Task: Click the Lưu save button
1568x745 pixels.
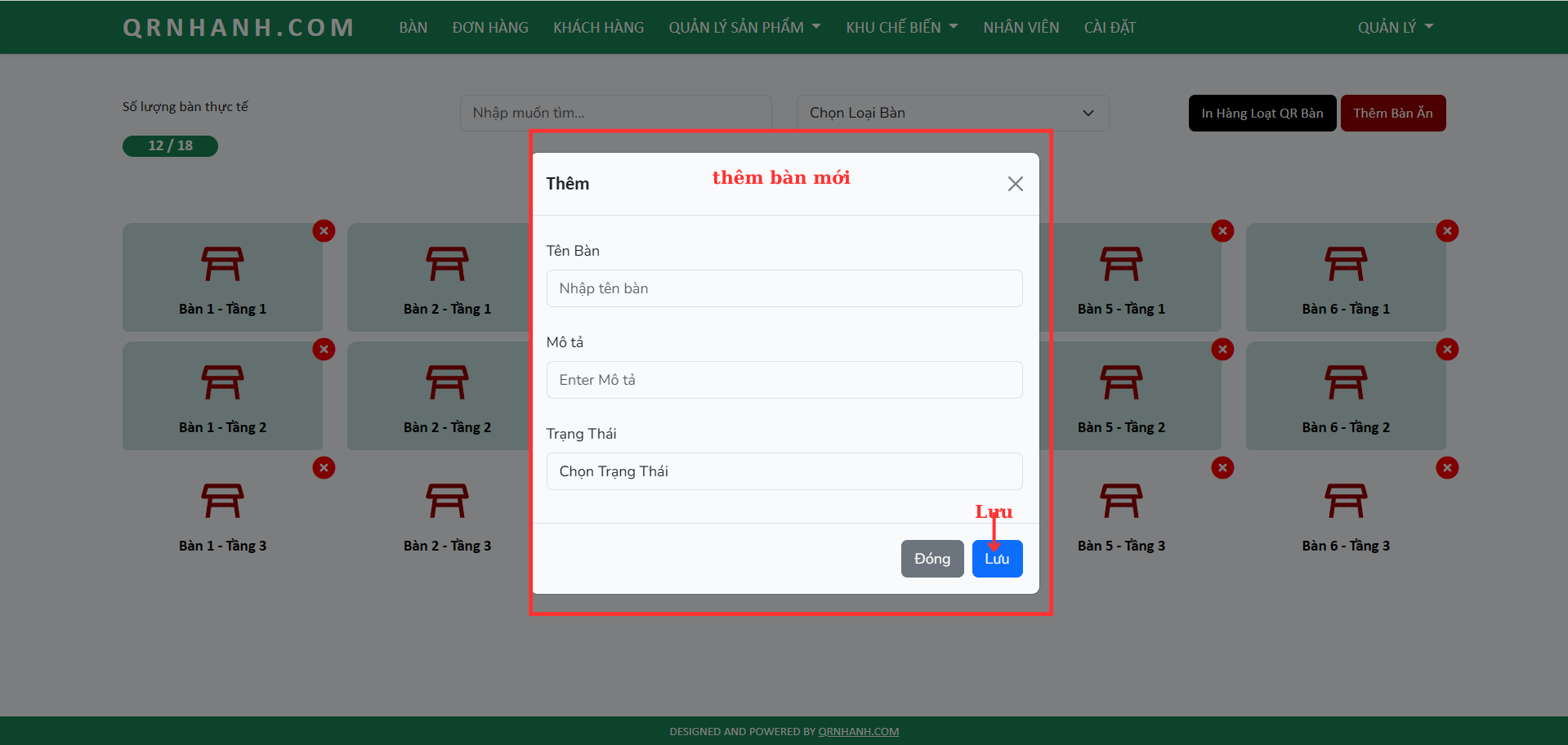Action: click(x=997, y=559)
